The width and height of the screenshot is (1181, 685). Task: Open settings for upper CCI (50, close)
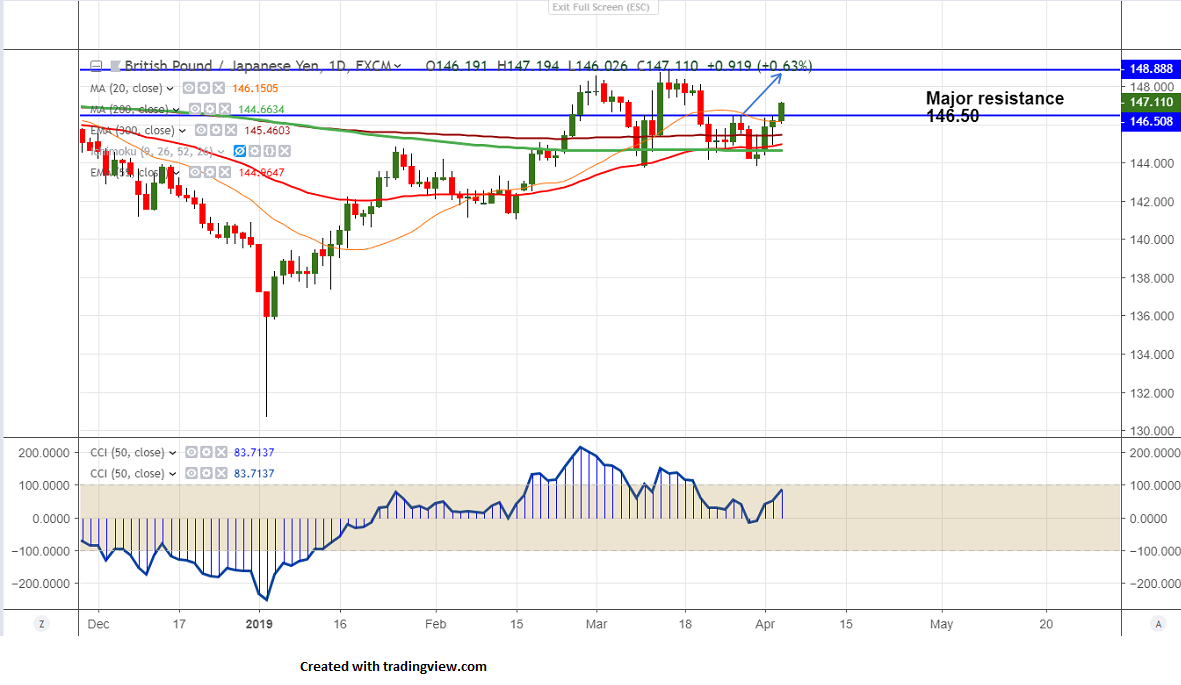206,452
